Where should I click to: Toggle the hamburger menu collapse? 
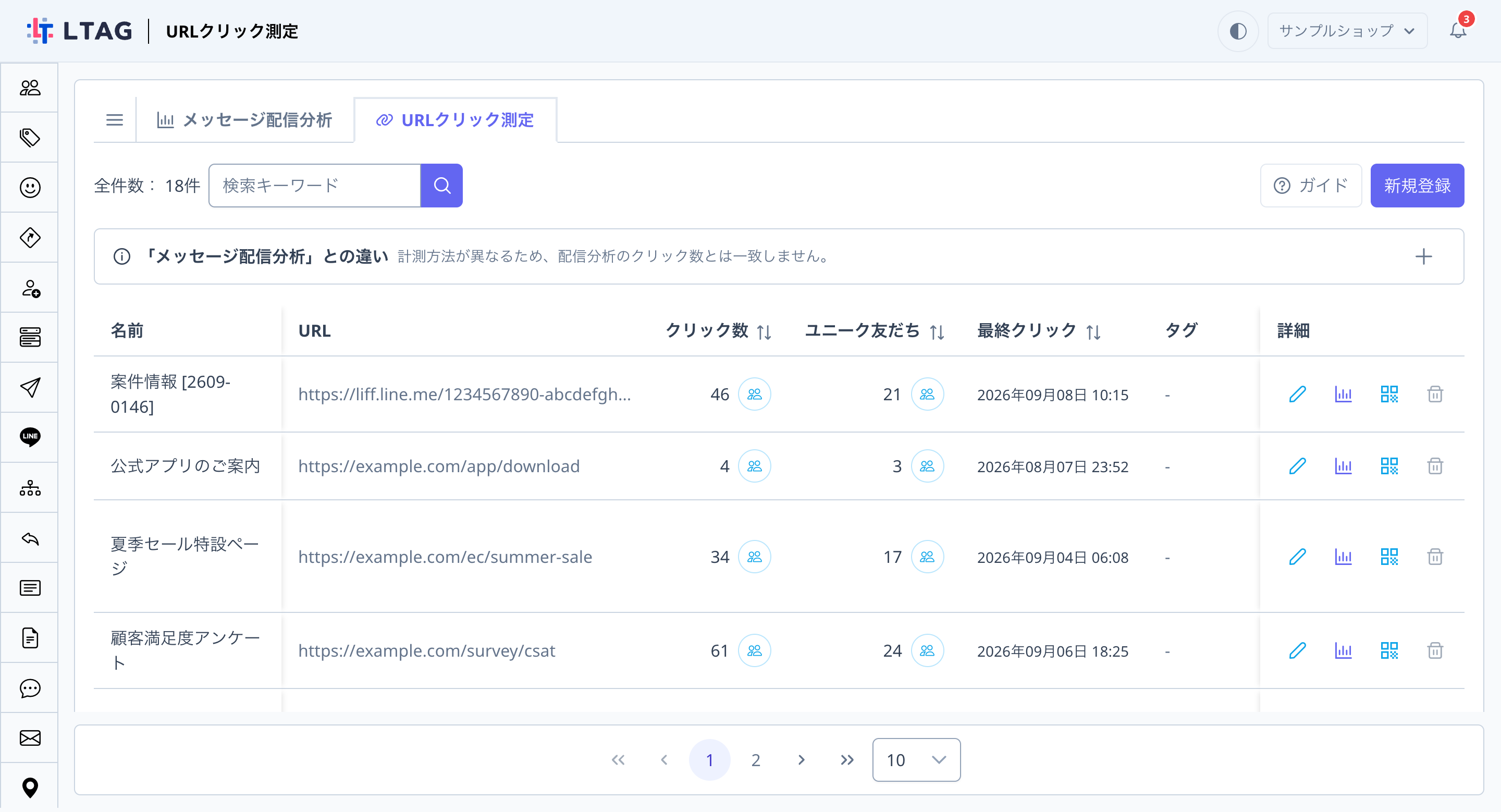point(114,120)
